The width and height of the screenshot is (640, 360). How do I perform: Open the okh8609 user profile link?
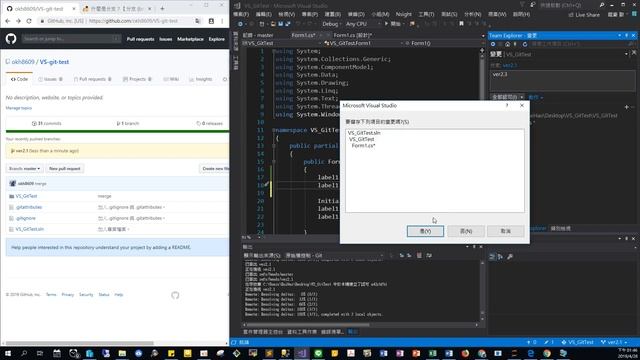coord(23,62)
